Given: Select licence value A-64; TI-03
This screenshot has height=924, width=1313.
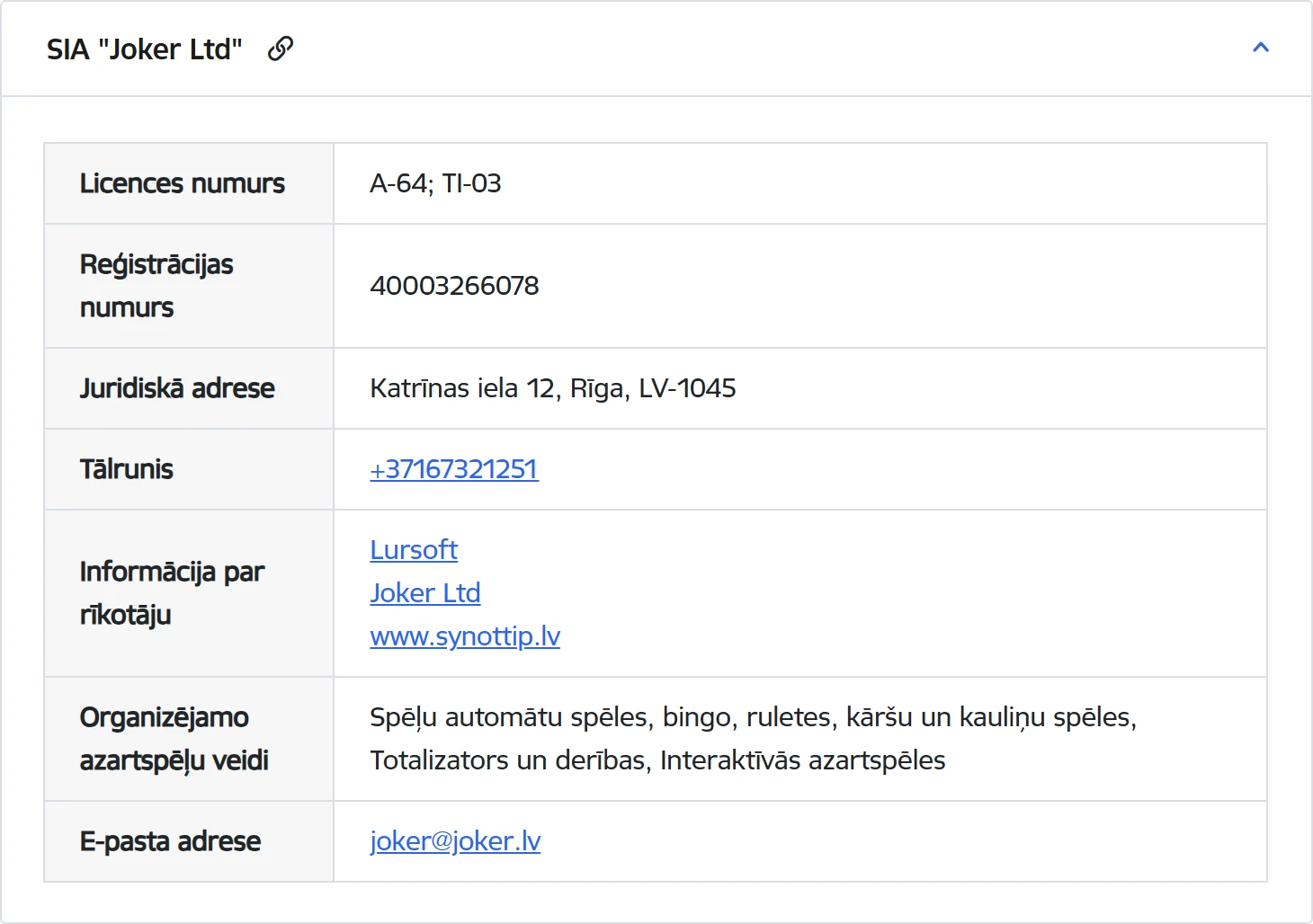Looking at the screenshot, I should tap(435, 183).
